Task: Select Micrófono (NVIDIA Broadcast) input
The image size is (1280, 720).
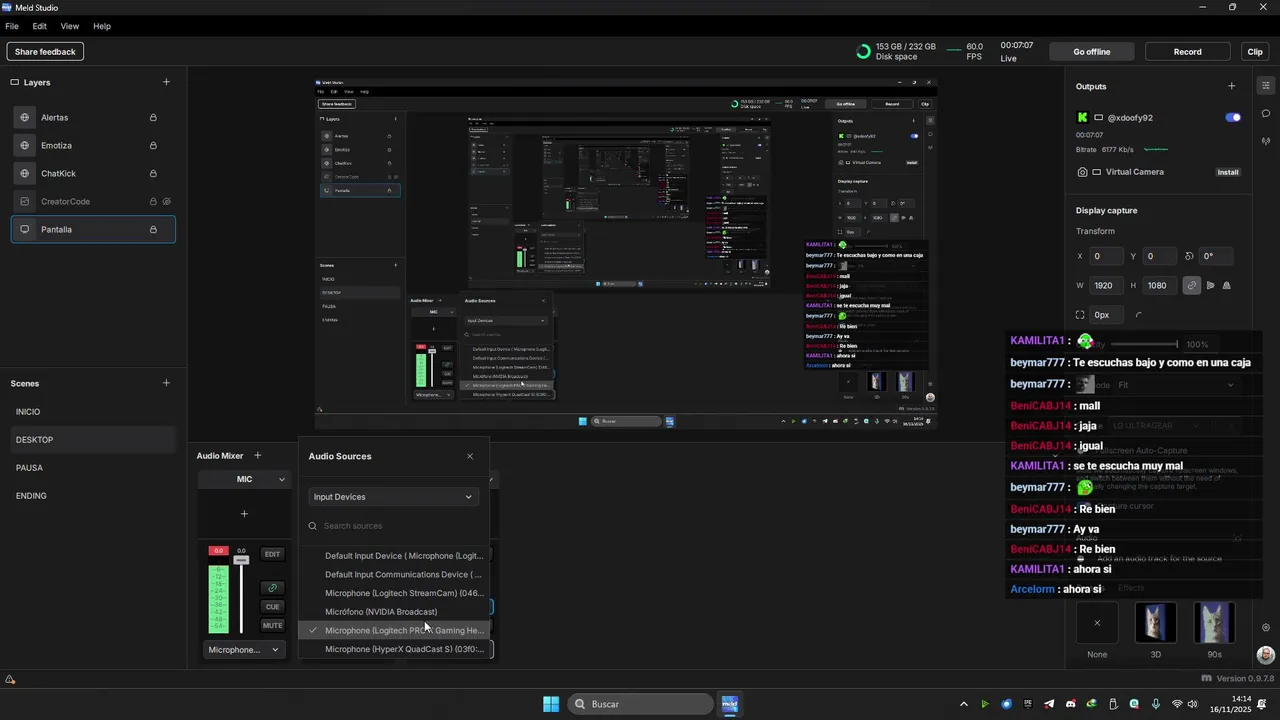Action: tap(396, 612)
